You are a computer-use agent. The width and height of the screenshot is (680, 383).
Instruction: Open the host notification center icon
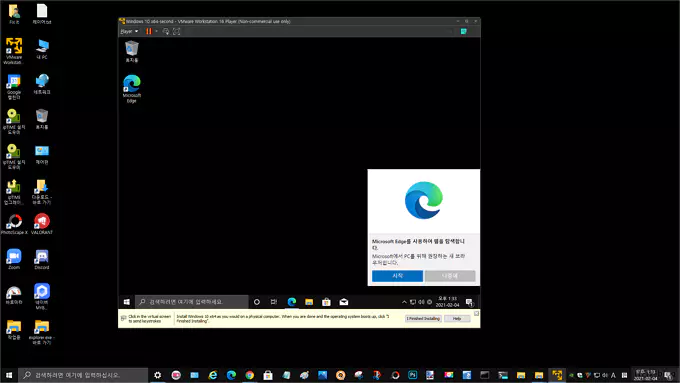coord(668,375)
